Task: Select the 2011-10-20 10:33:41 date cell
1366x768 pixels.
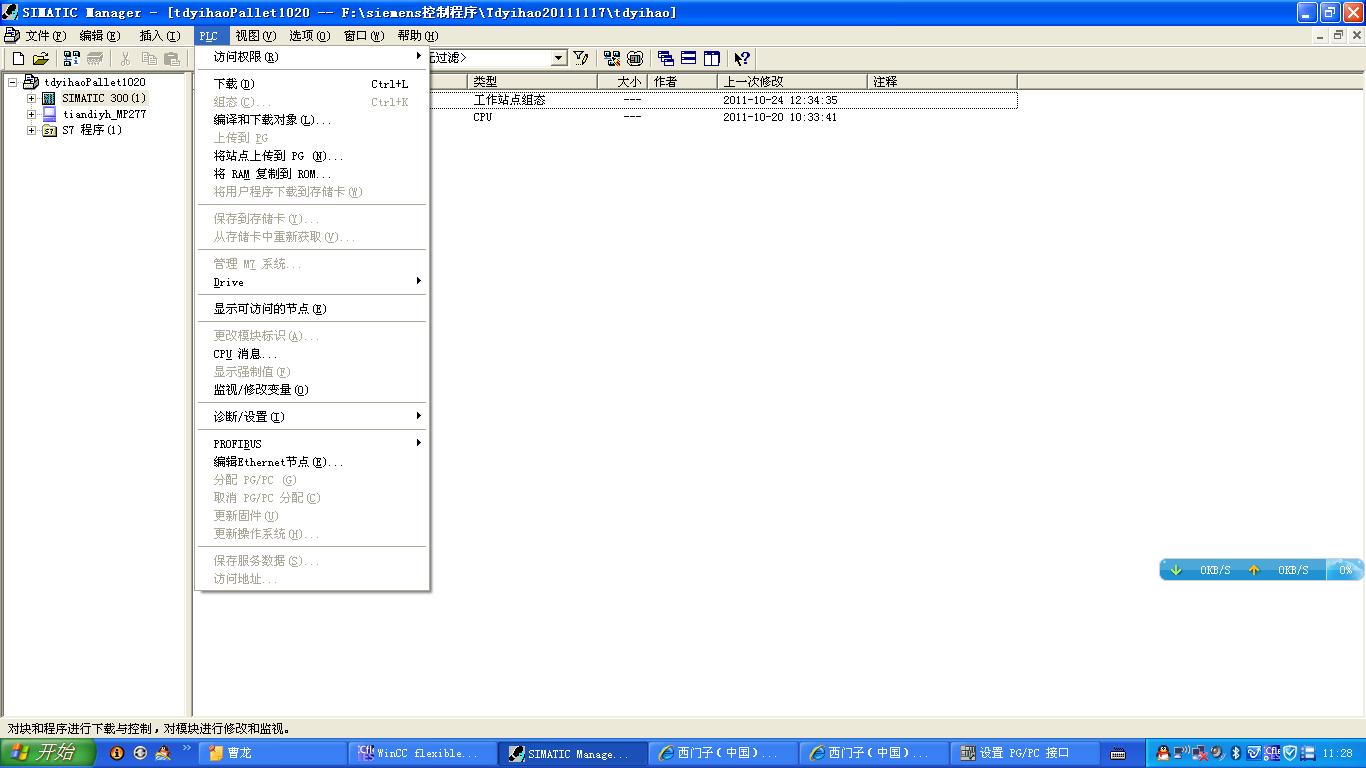Action: 780,117
